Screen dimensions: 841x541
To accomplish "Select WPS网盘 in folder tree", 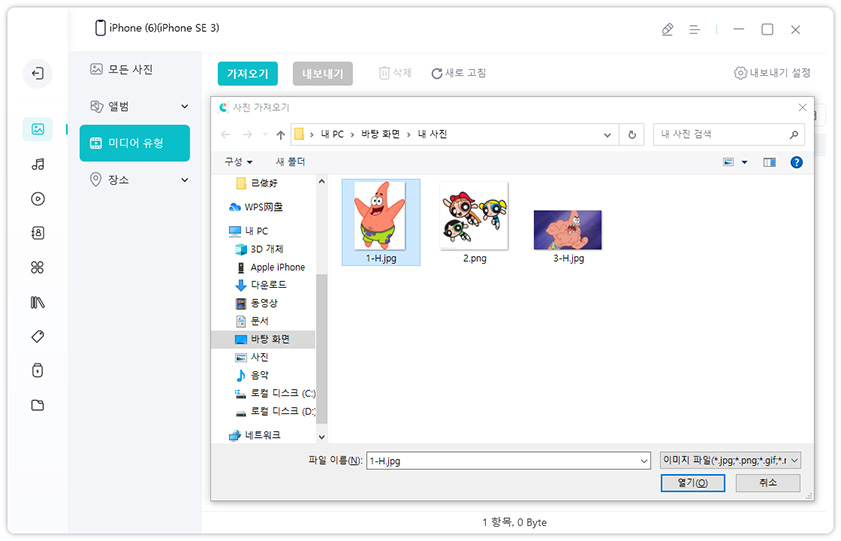I will tap(256, 207).
